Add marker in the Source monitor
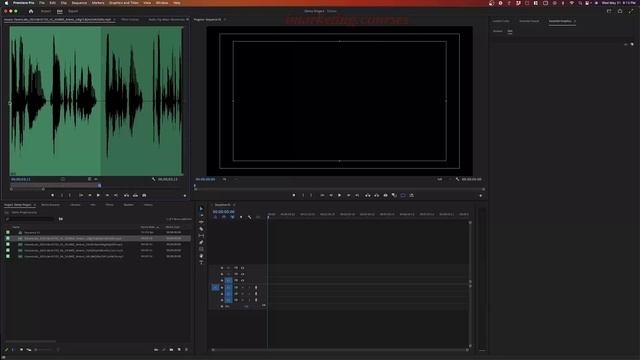Viewport: 640px width, 360px height. [52, 196]
